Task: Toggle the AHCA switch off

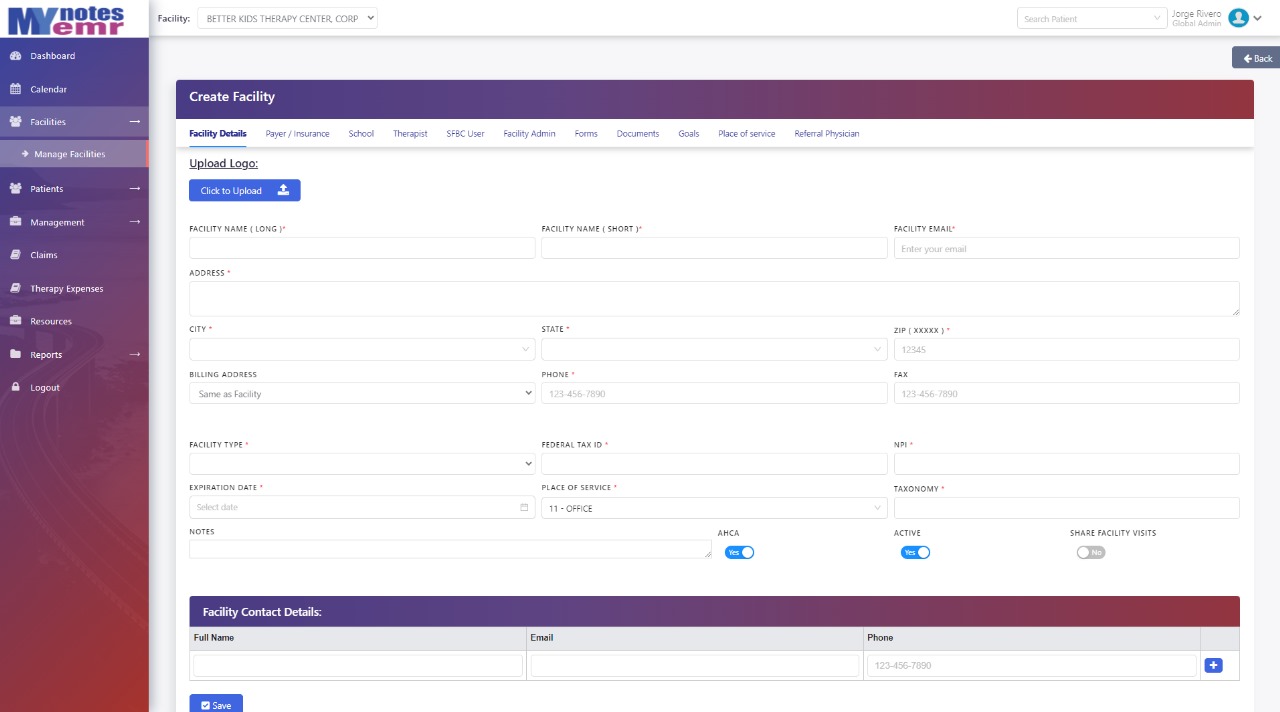Action: click(x=739, y=552)
